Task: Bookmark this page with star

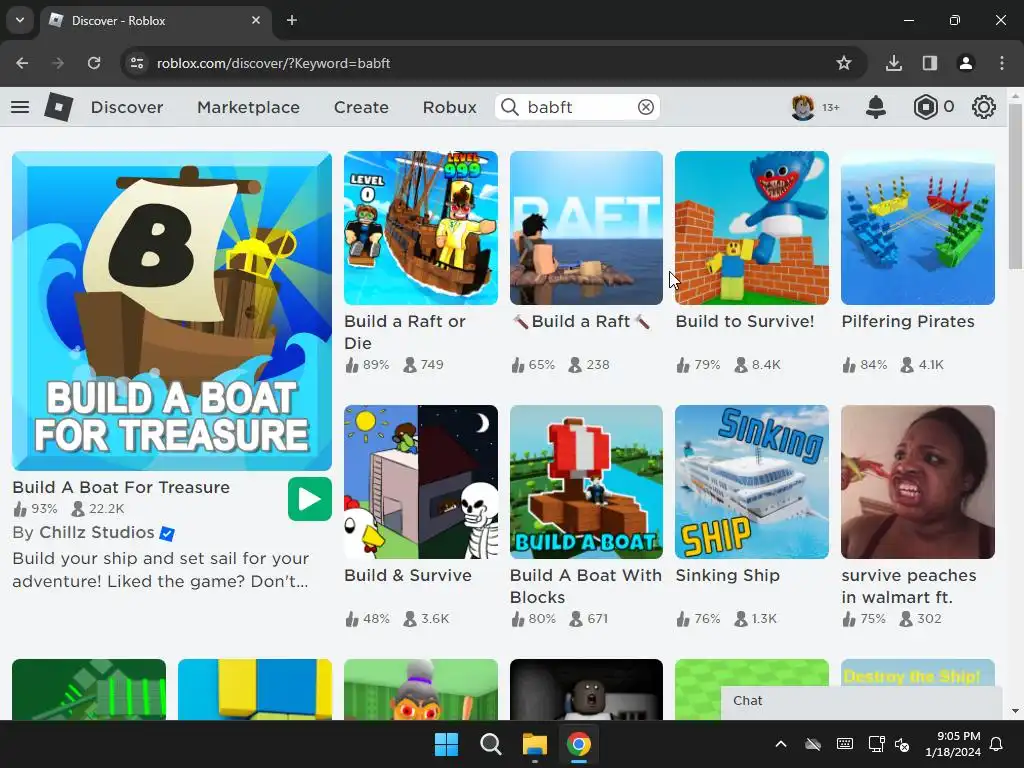Action: 844,63
